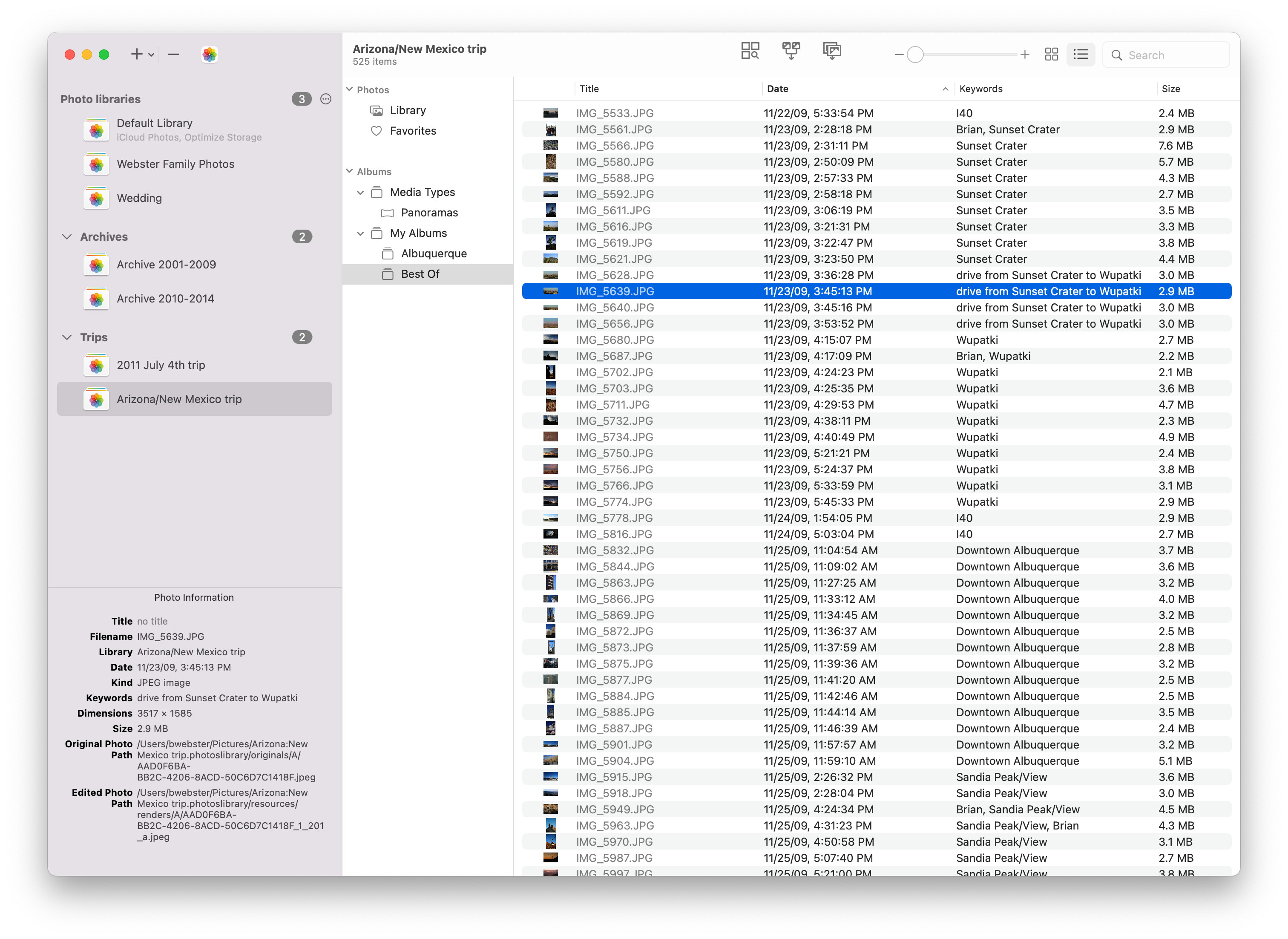
Task: Click the import photos toolbar icon
Action: tap(831, 51)
